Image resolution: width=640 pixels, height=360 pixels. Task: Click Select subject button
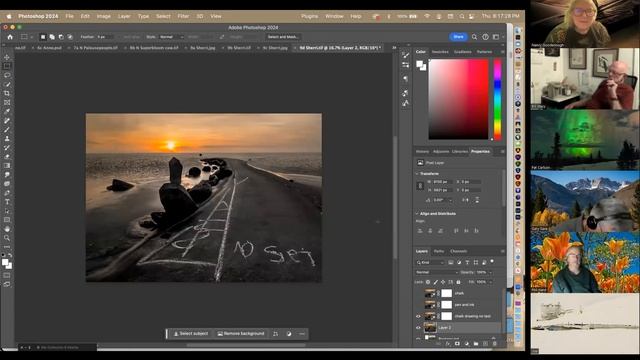pos(191,334)
